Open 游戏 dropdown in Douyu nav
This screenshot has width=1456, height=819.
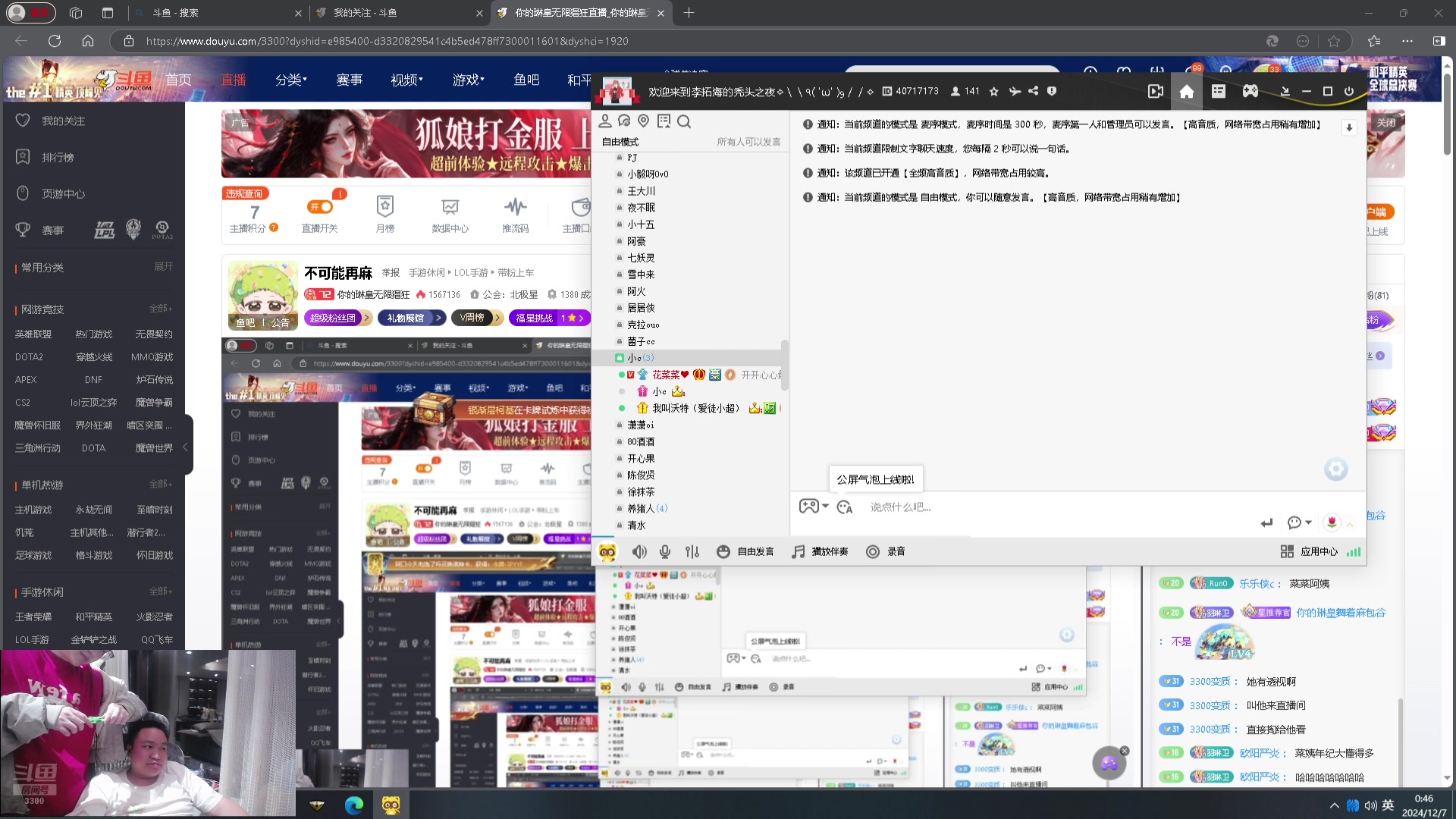coord(468,80)
